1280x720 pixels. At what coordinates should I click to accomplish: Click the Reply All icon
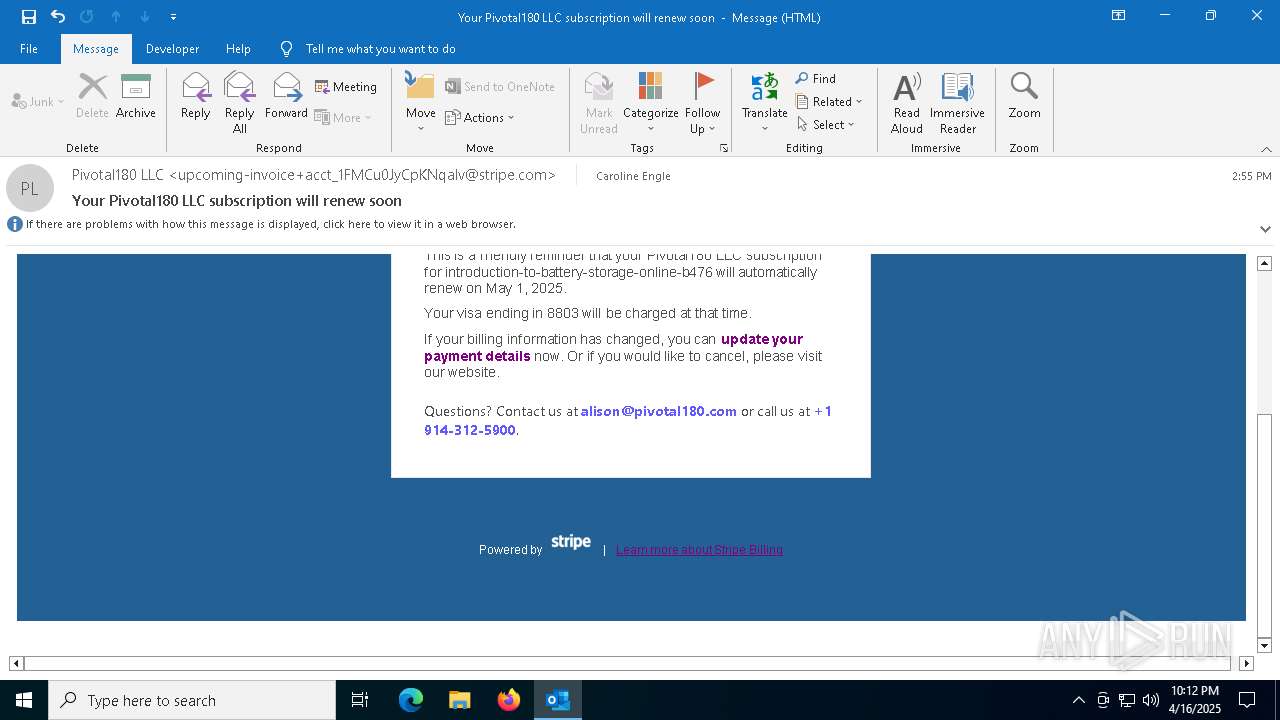240,102
